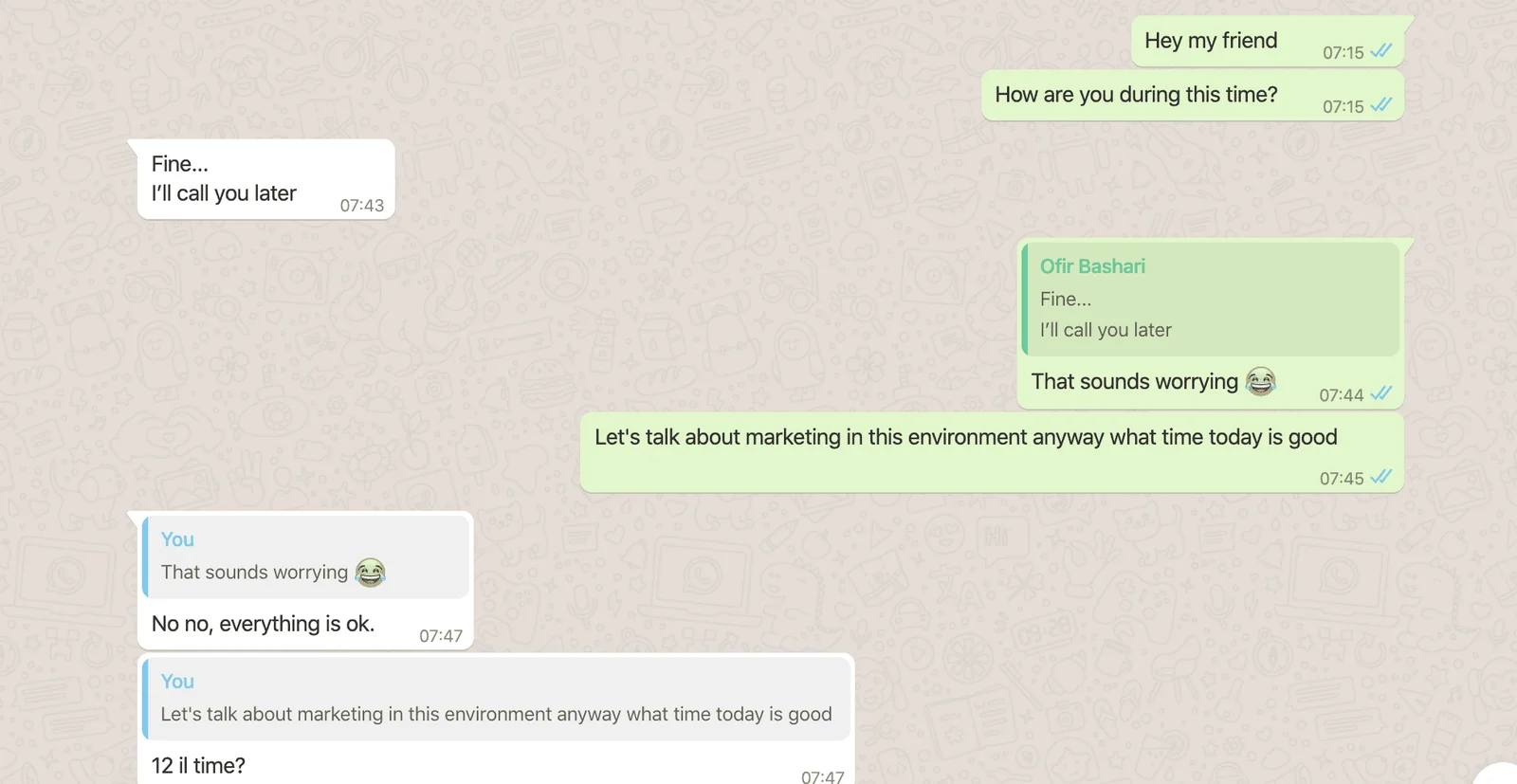Select "How are you during this time?" bubble
The image size is (1517, 784).
(x=1192, y=96)
